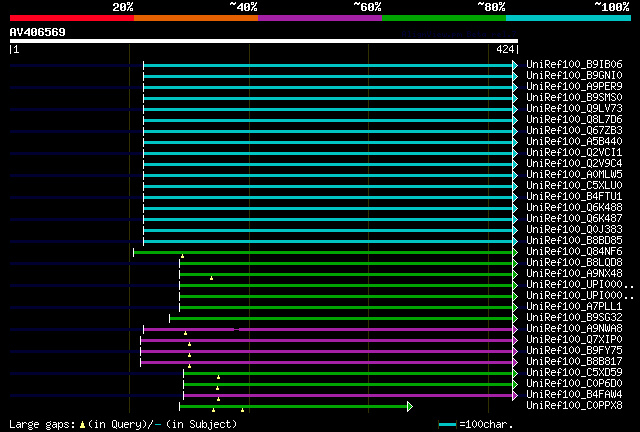Image resolution: width=640 pixels, height=432 pixels.
Task: Click the arrowhead ending the UniRef100_C0PPX8 bar
Action: coord(410,407)
